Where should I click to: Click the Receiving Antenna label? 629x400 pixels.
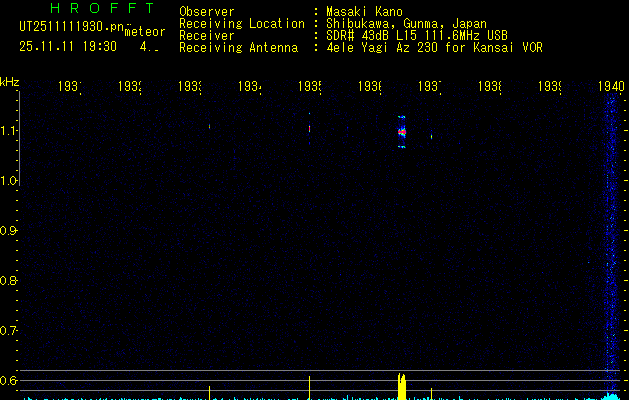[239, 48]
